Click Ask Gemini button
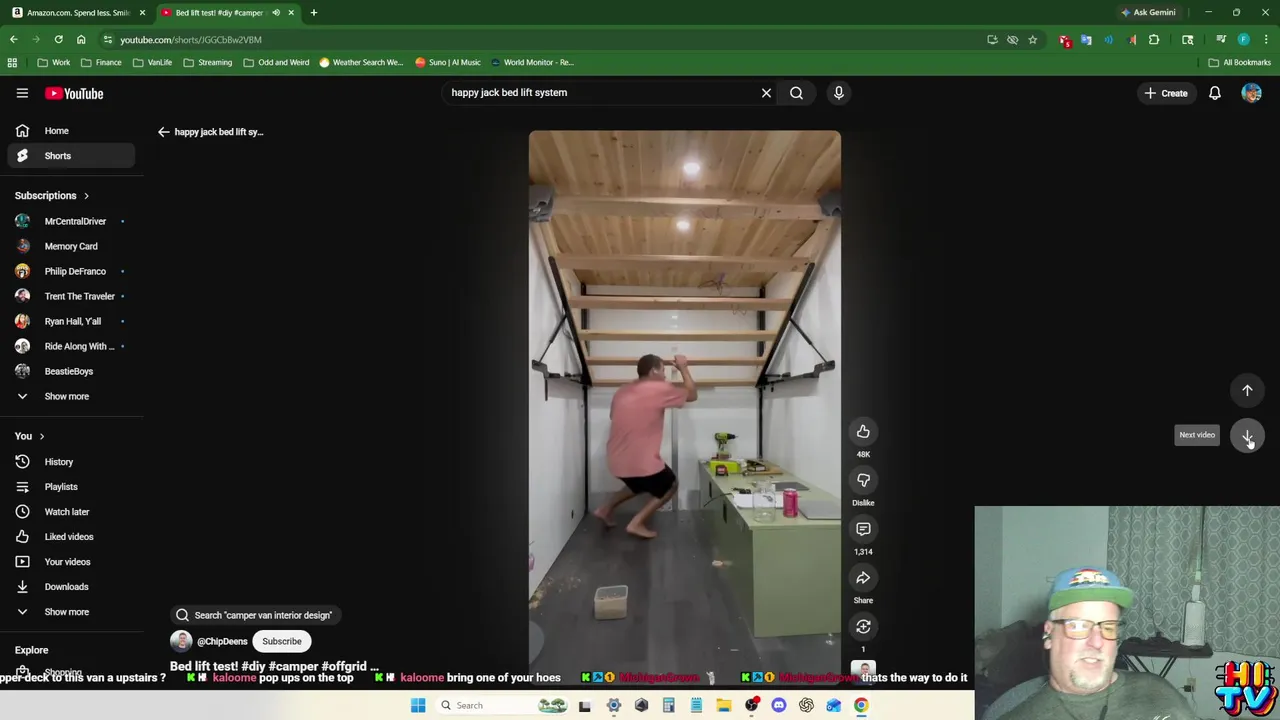The image size is (1280, 720). pos(1148,12)
